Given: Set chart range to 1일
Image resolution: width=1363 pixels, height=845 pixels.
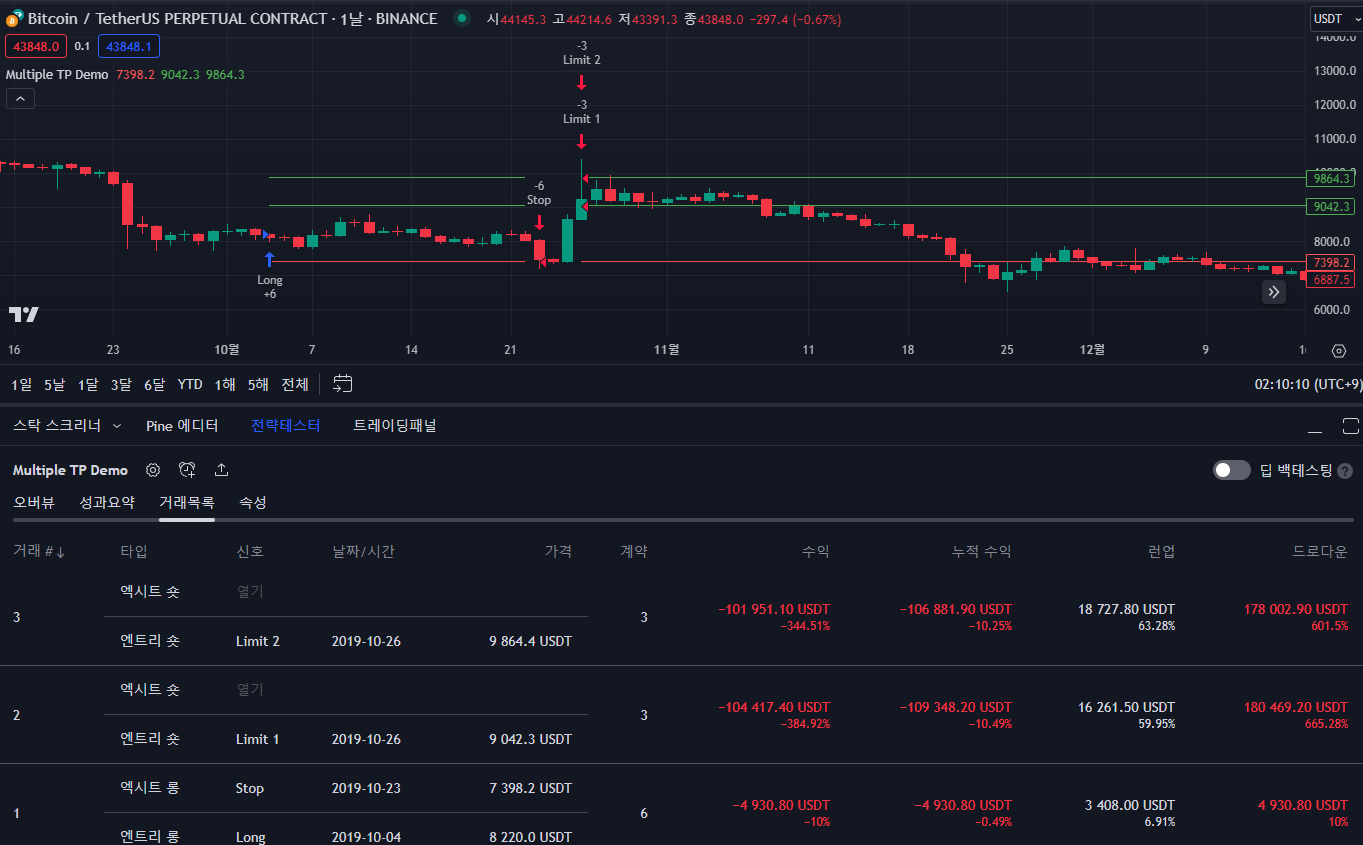Looking at the screenshot, I should (22, 384).
